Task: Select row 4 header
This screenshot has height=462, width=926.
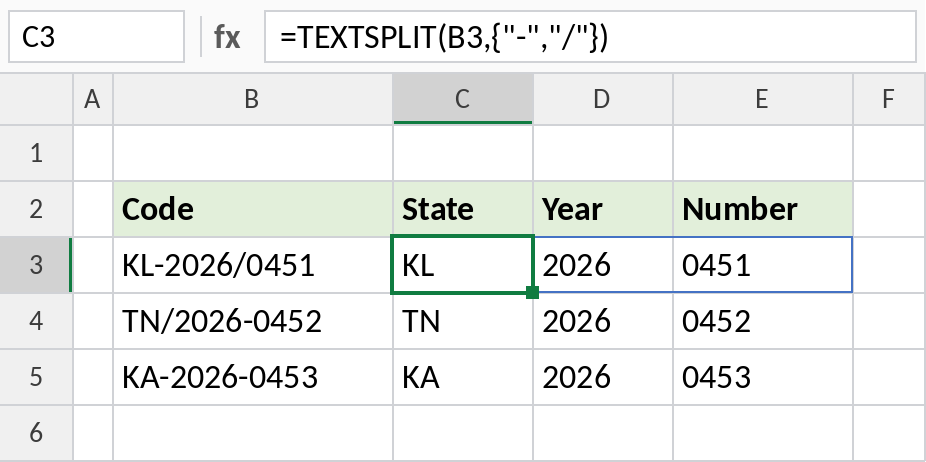Action: point(36,321)
